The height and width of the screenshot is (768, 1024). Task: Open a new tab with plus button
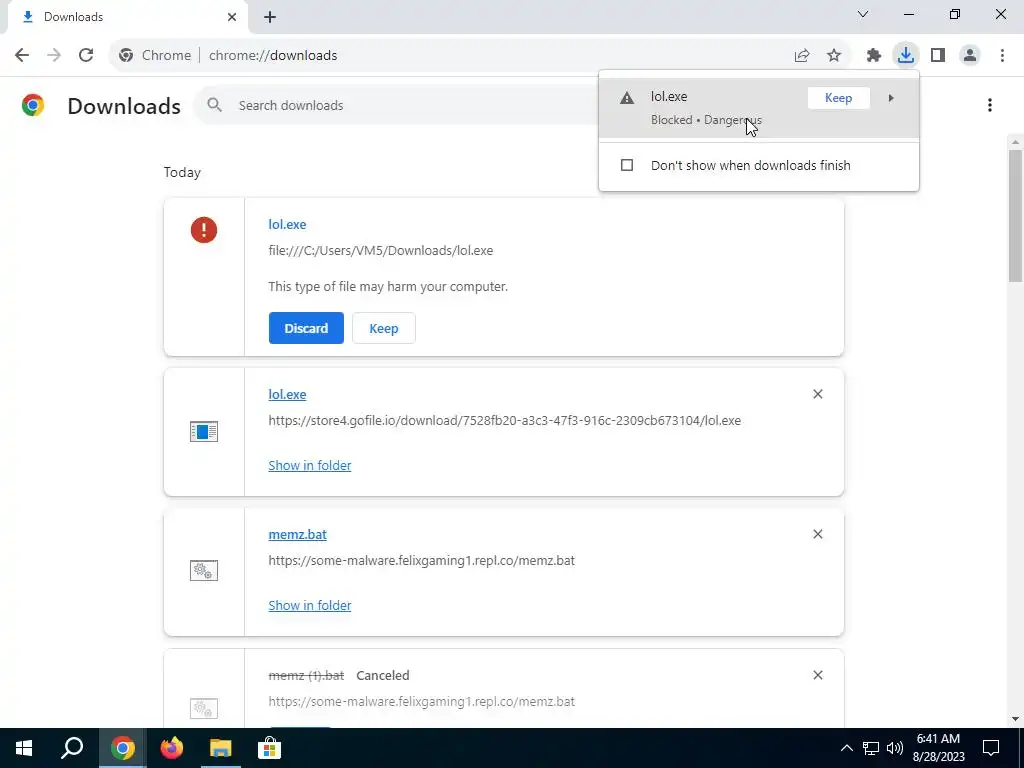tap(270, 17)
